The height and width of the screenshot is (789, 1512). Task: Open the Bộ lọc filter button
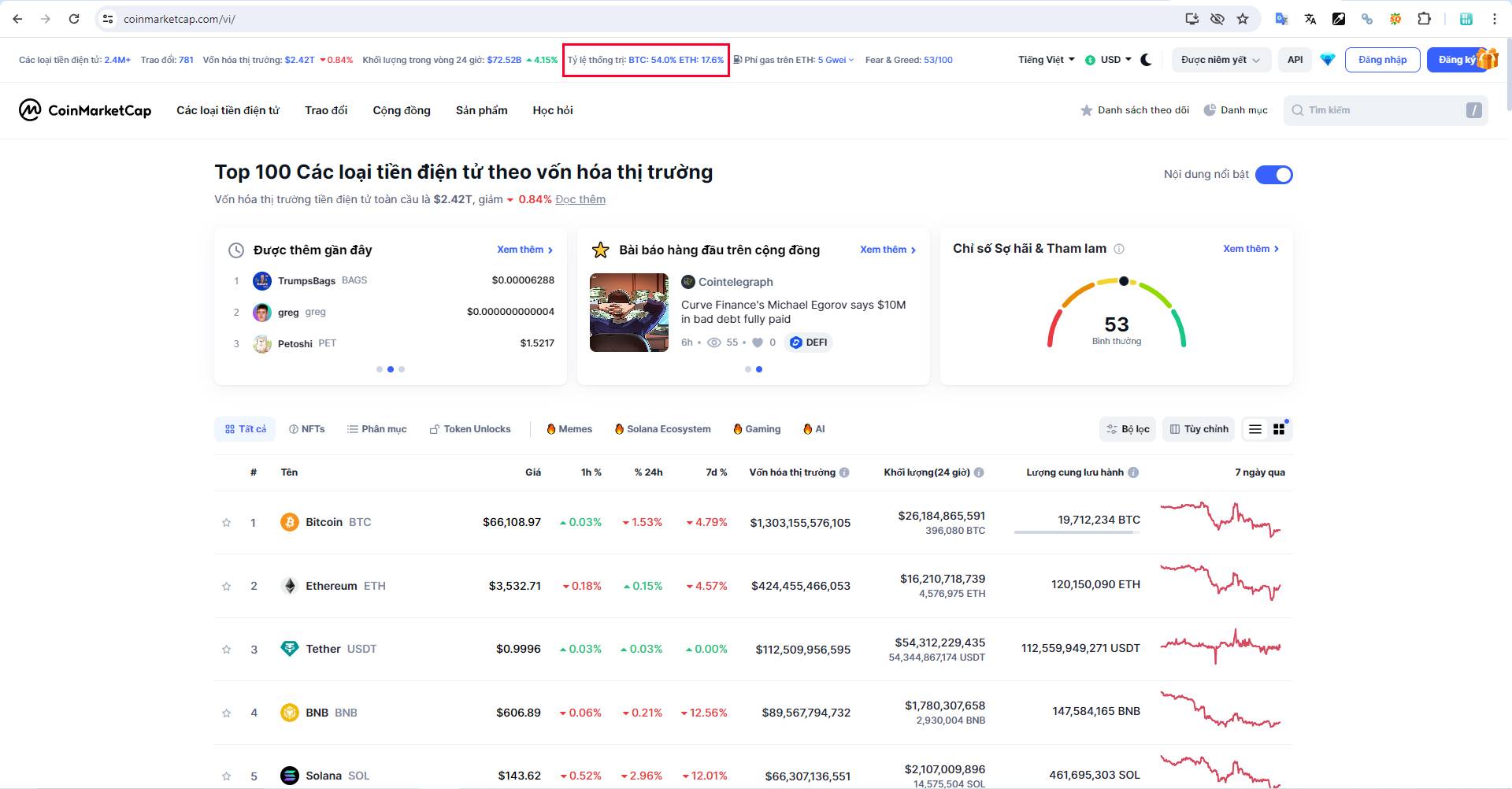click(x=1128, y=429)
